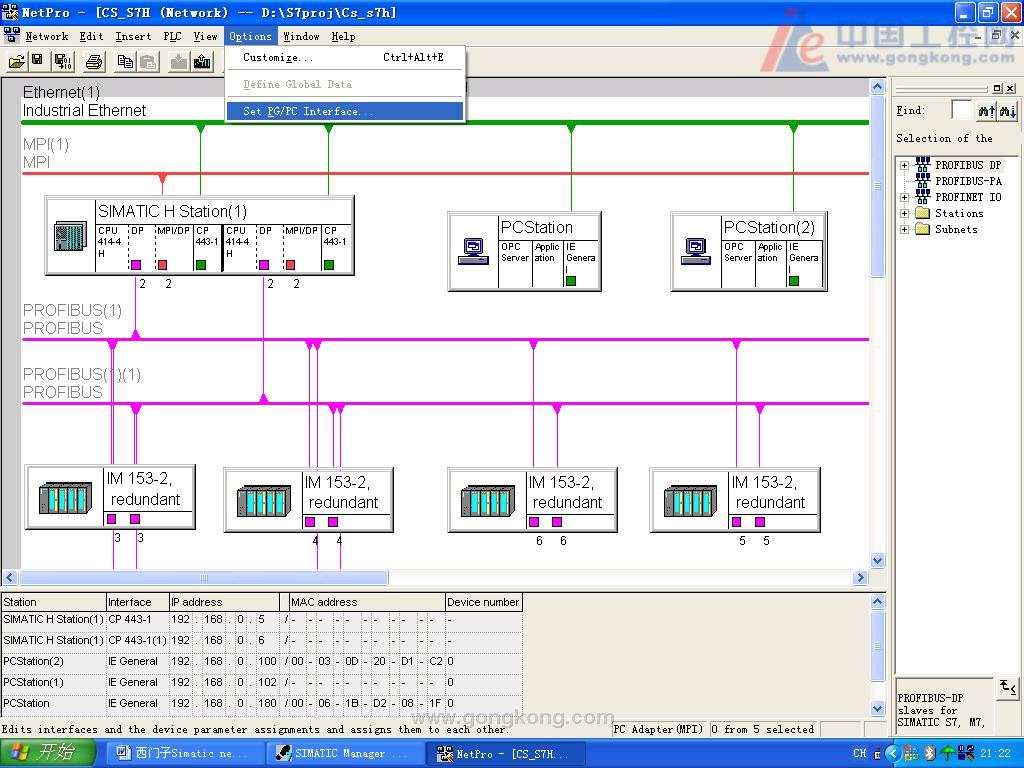Select the PROFIBUS DP catalog entry
The image size is (1024, 768).
[x=968, y=165]
